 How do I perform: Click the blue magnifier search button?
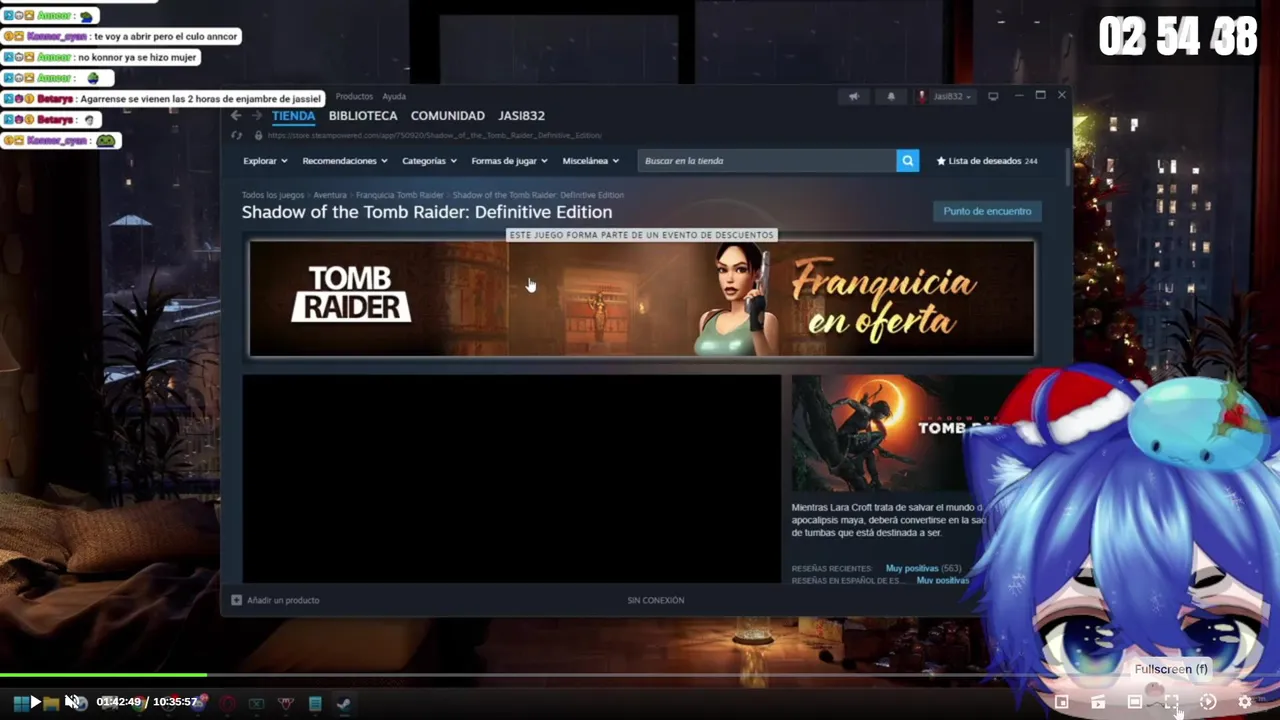coord(907,161)
